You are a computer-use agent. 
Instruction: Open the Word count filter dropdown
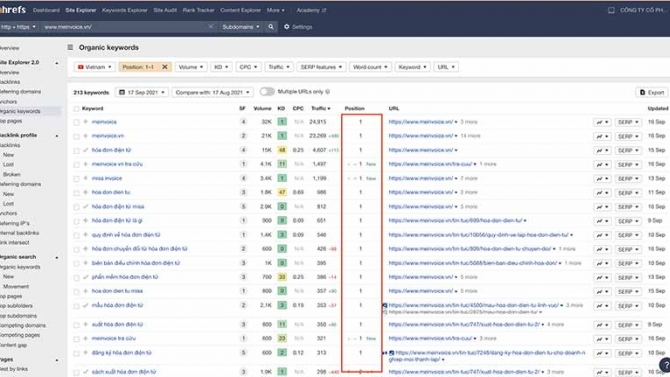click(x=370, y=67)
